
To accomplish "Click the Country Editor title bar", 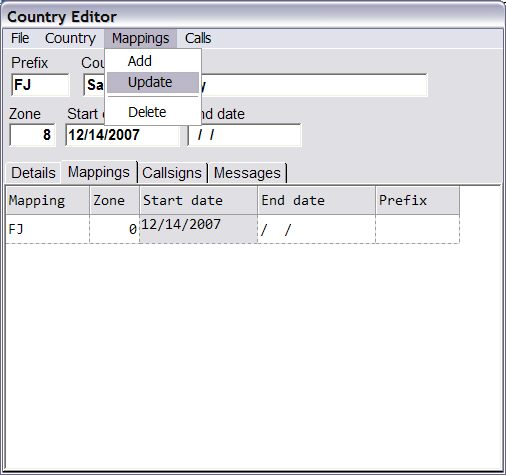I will coord(253,17).
